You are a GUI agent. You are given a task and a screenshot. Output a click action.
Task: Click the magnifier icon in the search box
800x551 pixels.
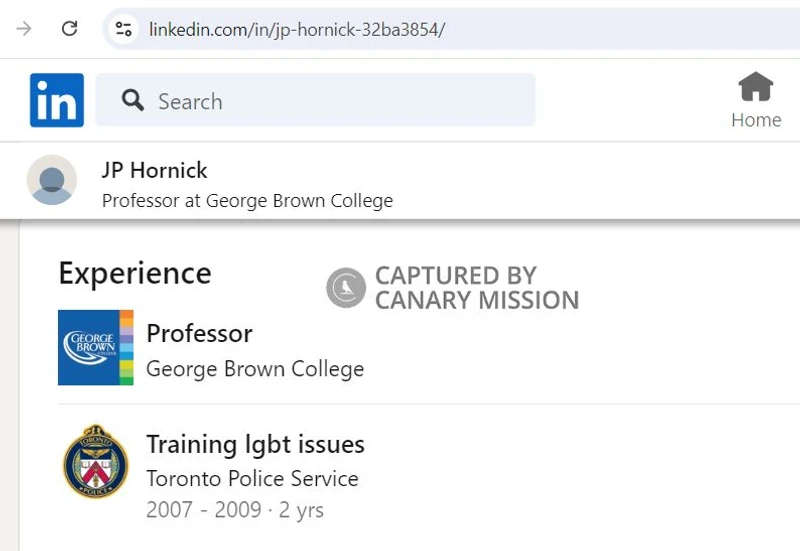click(133, 100)
